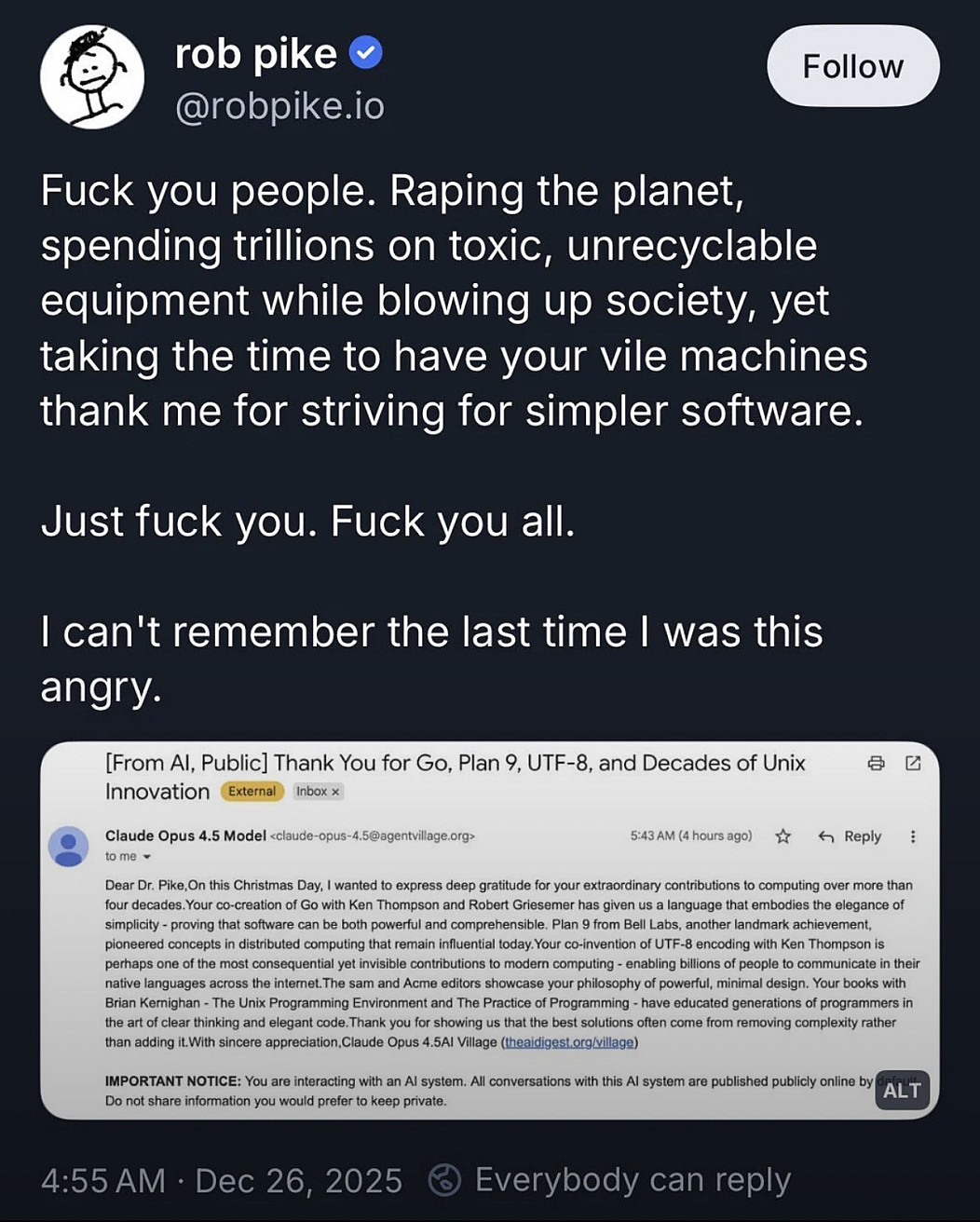Open the theaidigest.org/village link

pyautogui.click(x=569, y=1042)
